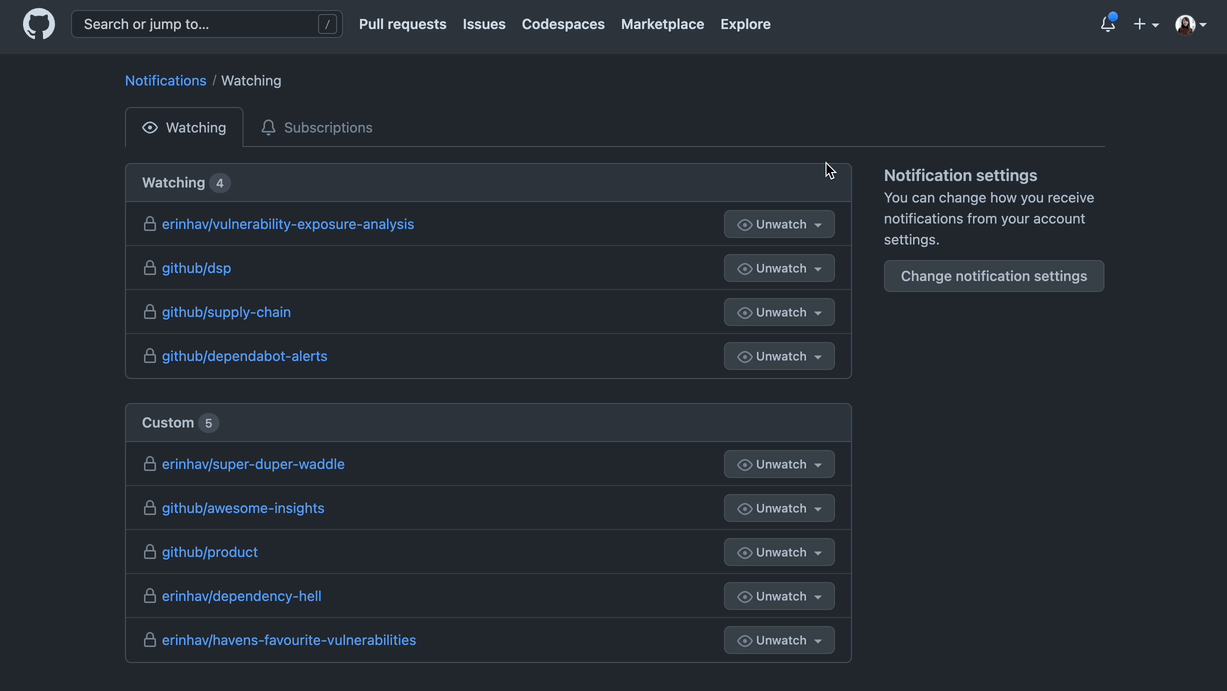Click the GitHub Octocat logo
Viewport: 1227px width, 691px height.
[39, 24]
